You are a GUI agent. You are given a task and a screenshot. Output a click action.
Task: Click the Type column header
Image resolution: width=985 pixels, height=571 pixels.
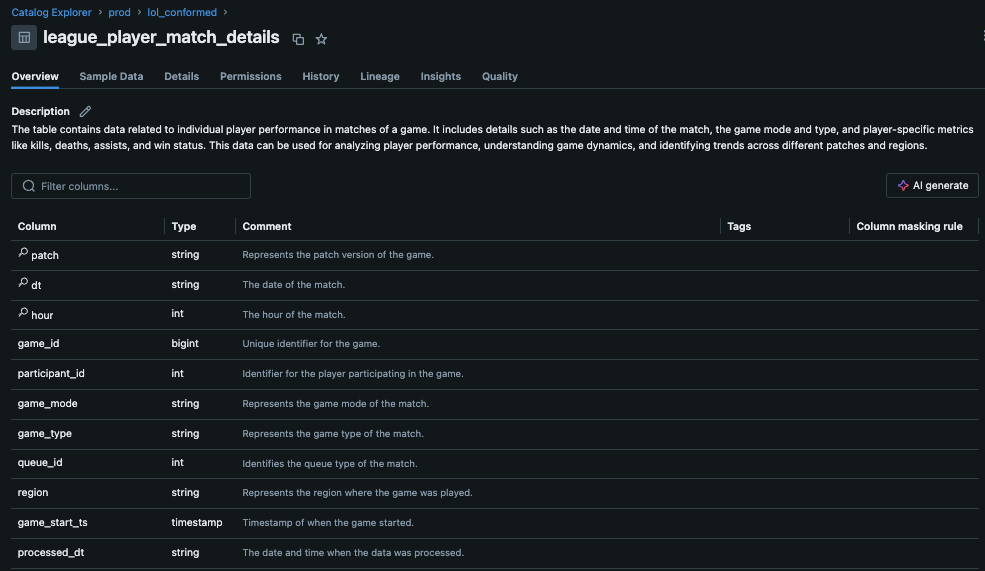pyautogui.click(x=184, y=226)
